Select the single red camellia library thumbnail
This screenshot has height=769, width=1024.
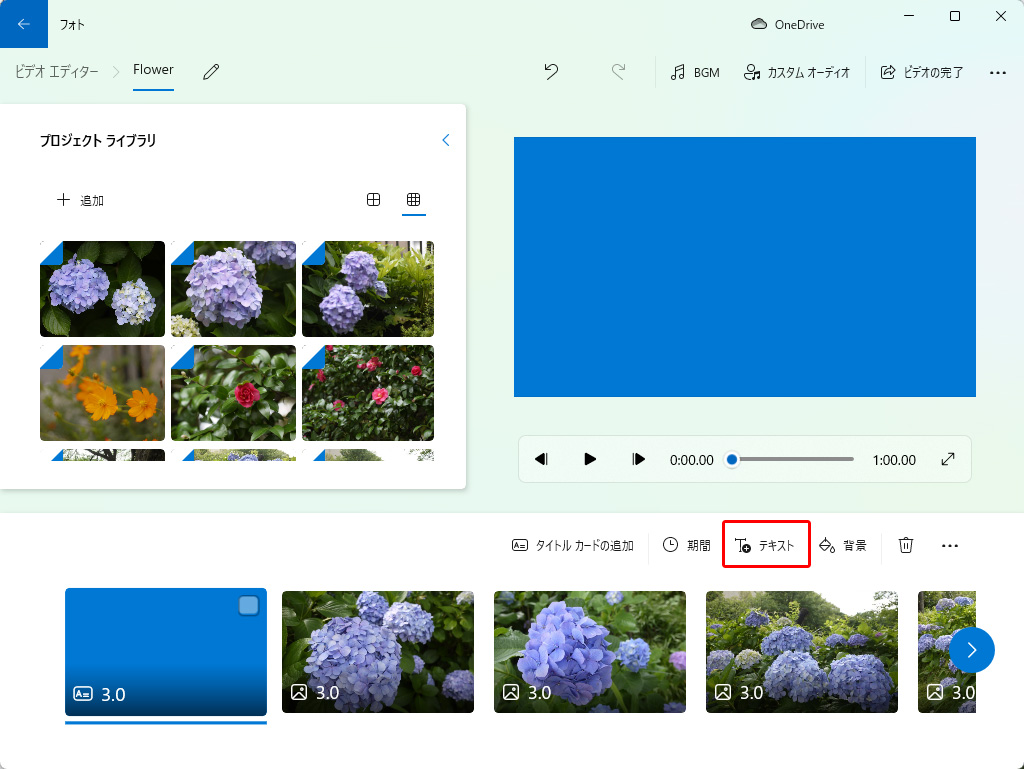click(233, 393)
